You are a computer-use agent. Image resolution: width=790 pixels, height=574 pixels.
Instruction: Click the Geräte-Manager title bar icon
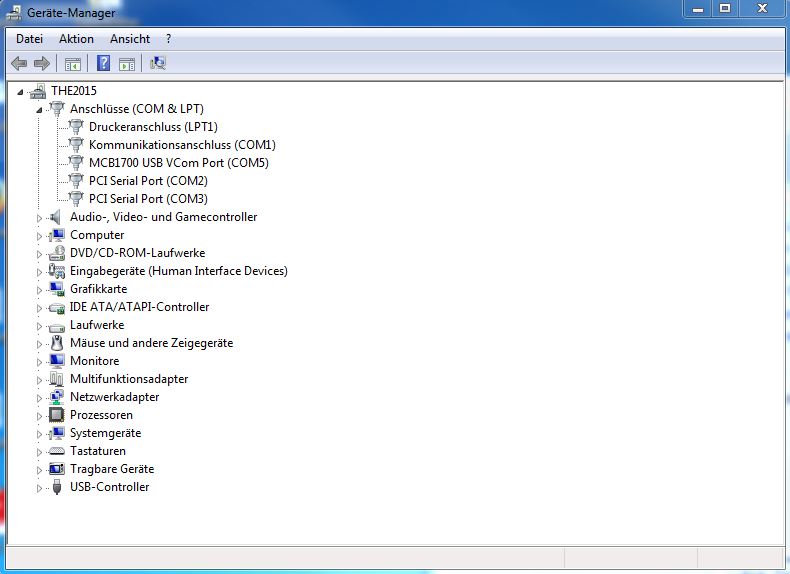coord(13,13)
